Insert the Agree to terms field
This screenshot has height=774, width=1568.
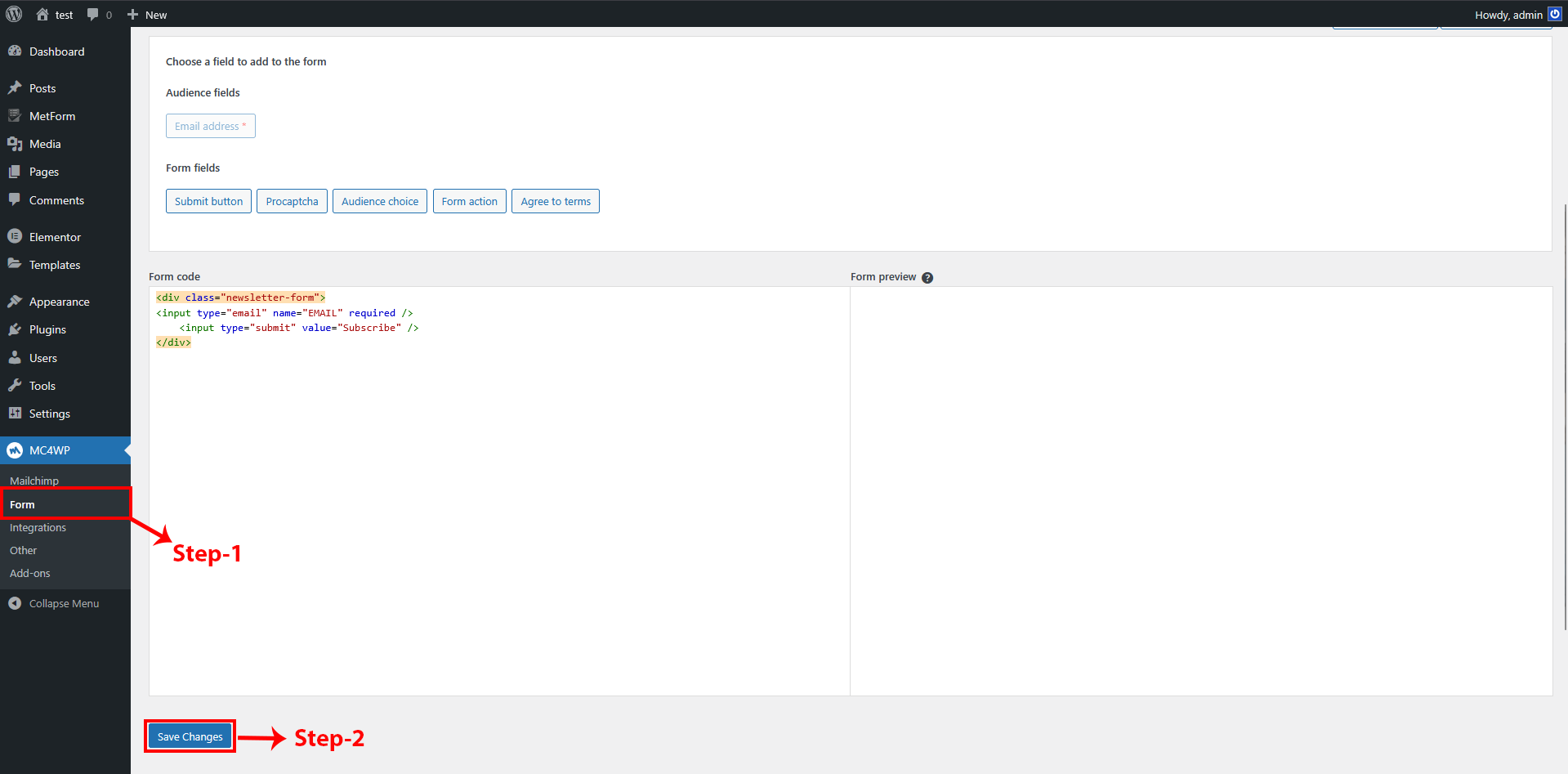tap(556, 201)
